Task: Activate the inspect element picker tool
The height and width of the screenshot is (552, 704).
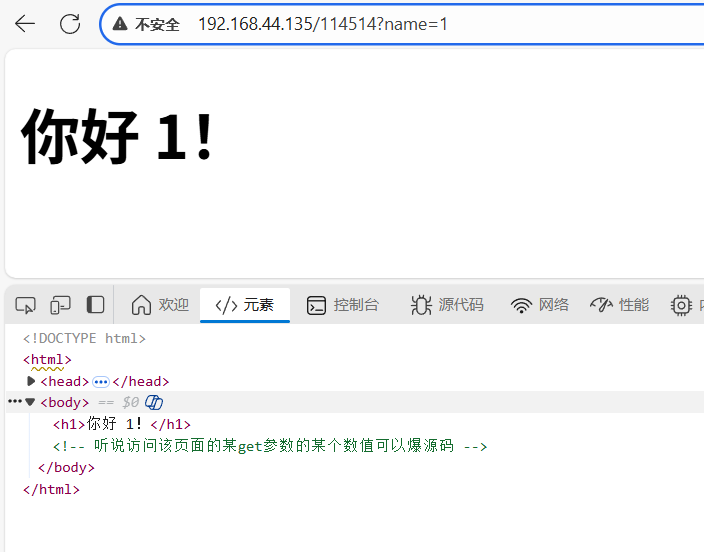Action: pos(25,305)
